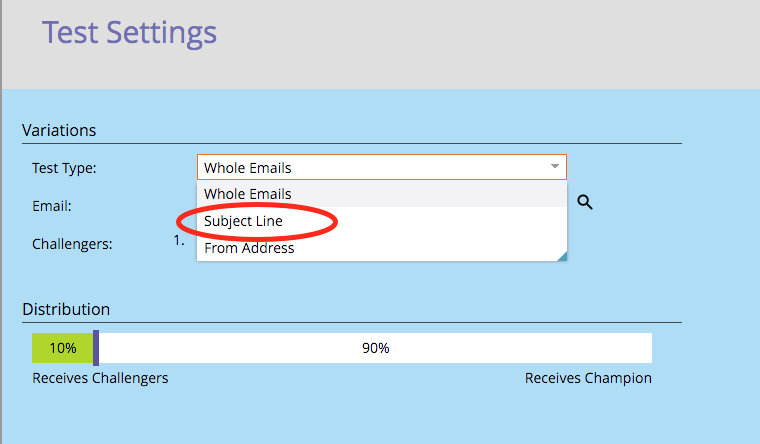This screenshot has width=760, height=444.
Task: Click the Test Type label
Action: click(x=64, y=168)
